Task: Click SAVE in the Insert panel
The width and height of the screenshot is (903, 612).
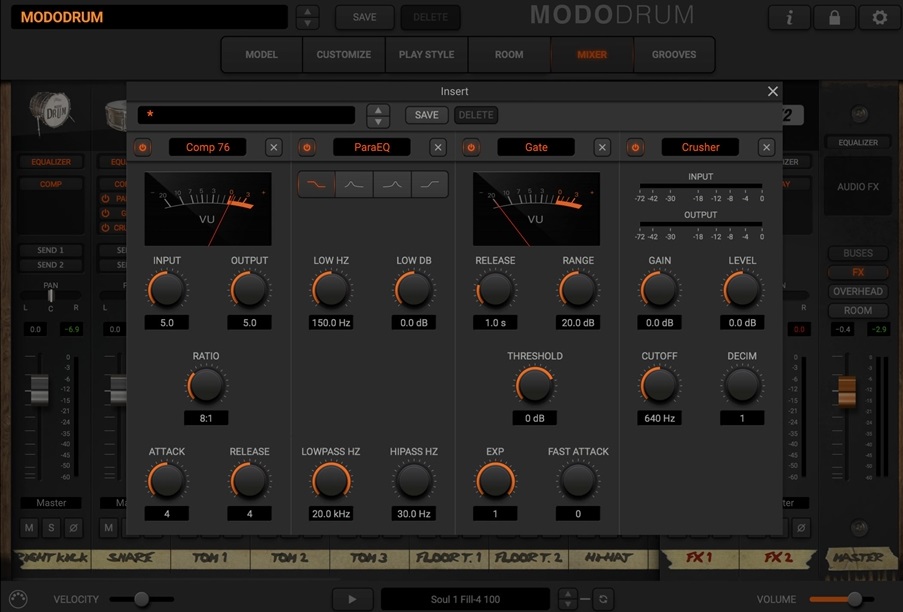Action: [x=427, y=115]
